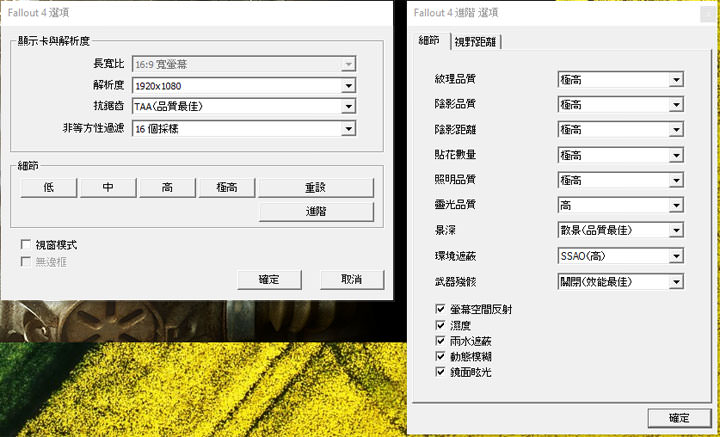Close the Fallout 4 進階 選項 window

click(708, 14)
